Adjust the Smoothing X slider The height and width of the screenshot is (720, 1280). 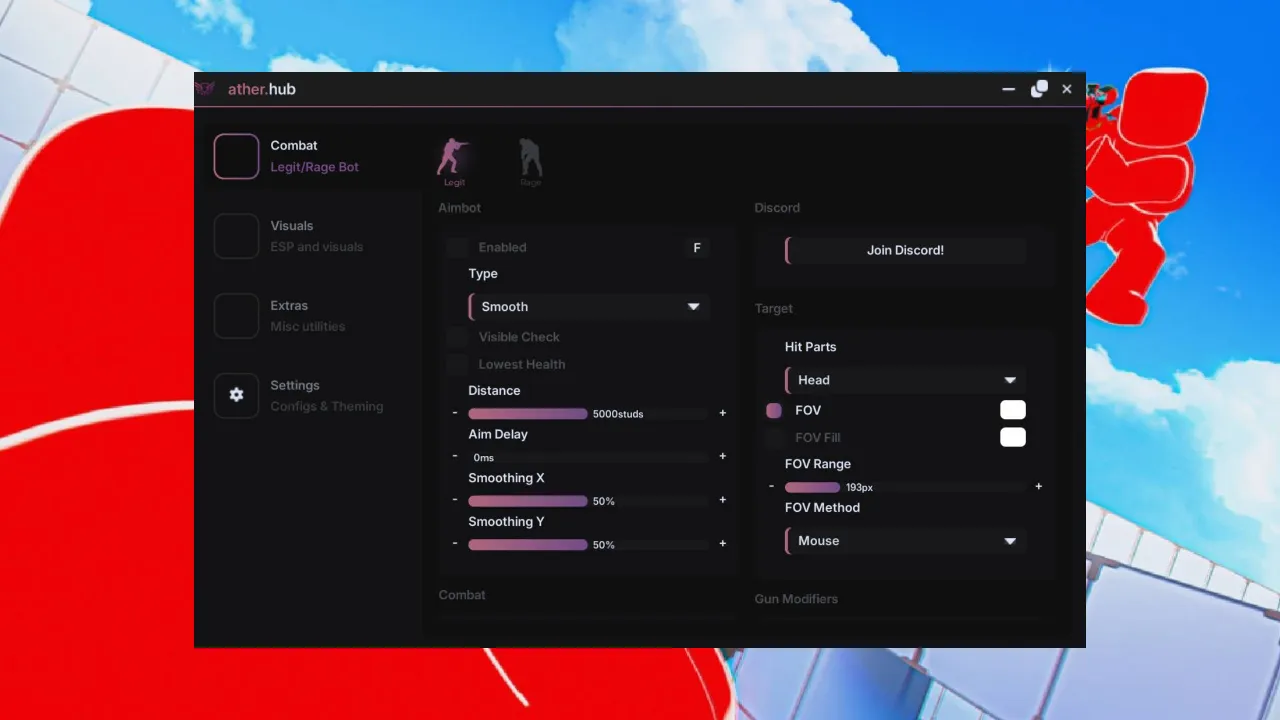point(589,501)
